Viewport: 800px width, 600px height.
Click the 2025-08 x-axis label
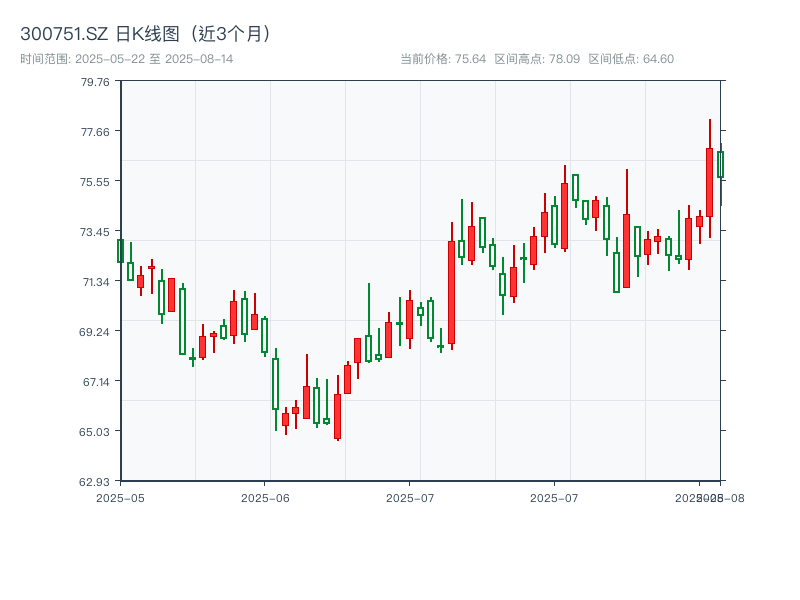pos(712,496)
